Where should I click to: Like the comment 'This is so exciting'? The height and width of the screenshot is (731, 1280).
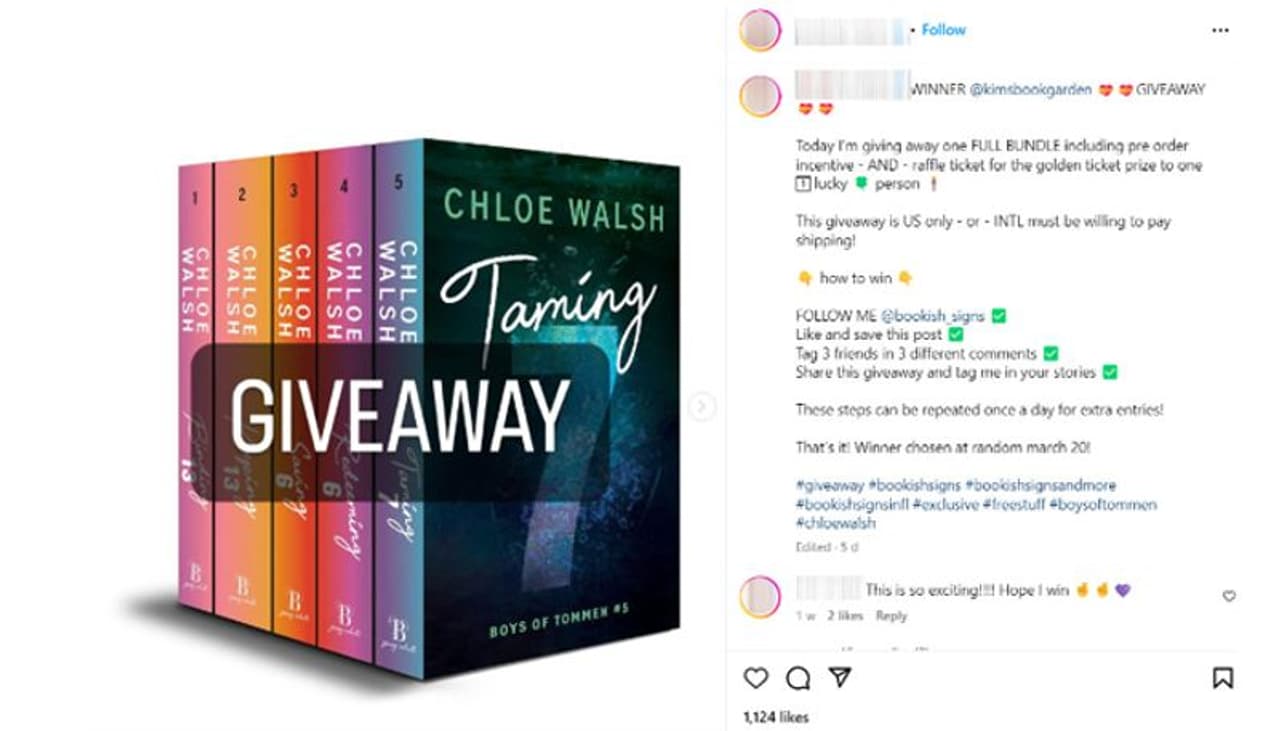coord(1229,596)
